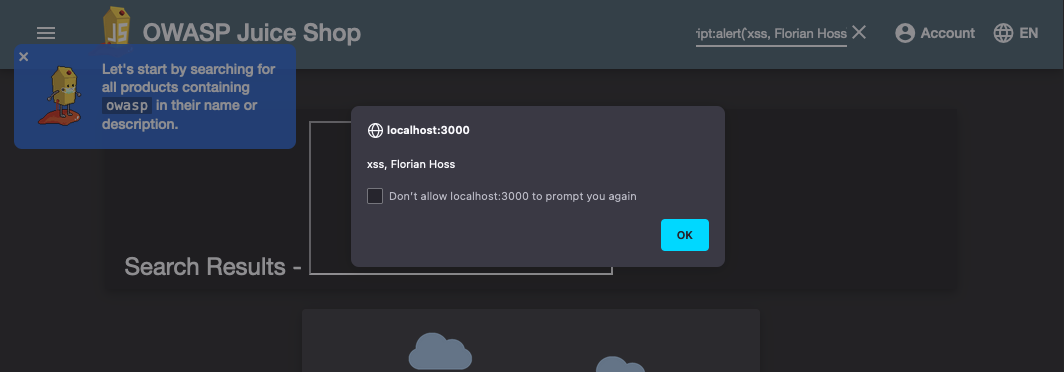Screen dimensions: 1064x372
Task: Open language selection globe icon
Action: point(1003,33)
